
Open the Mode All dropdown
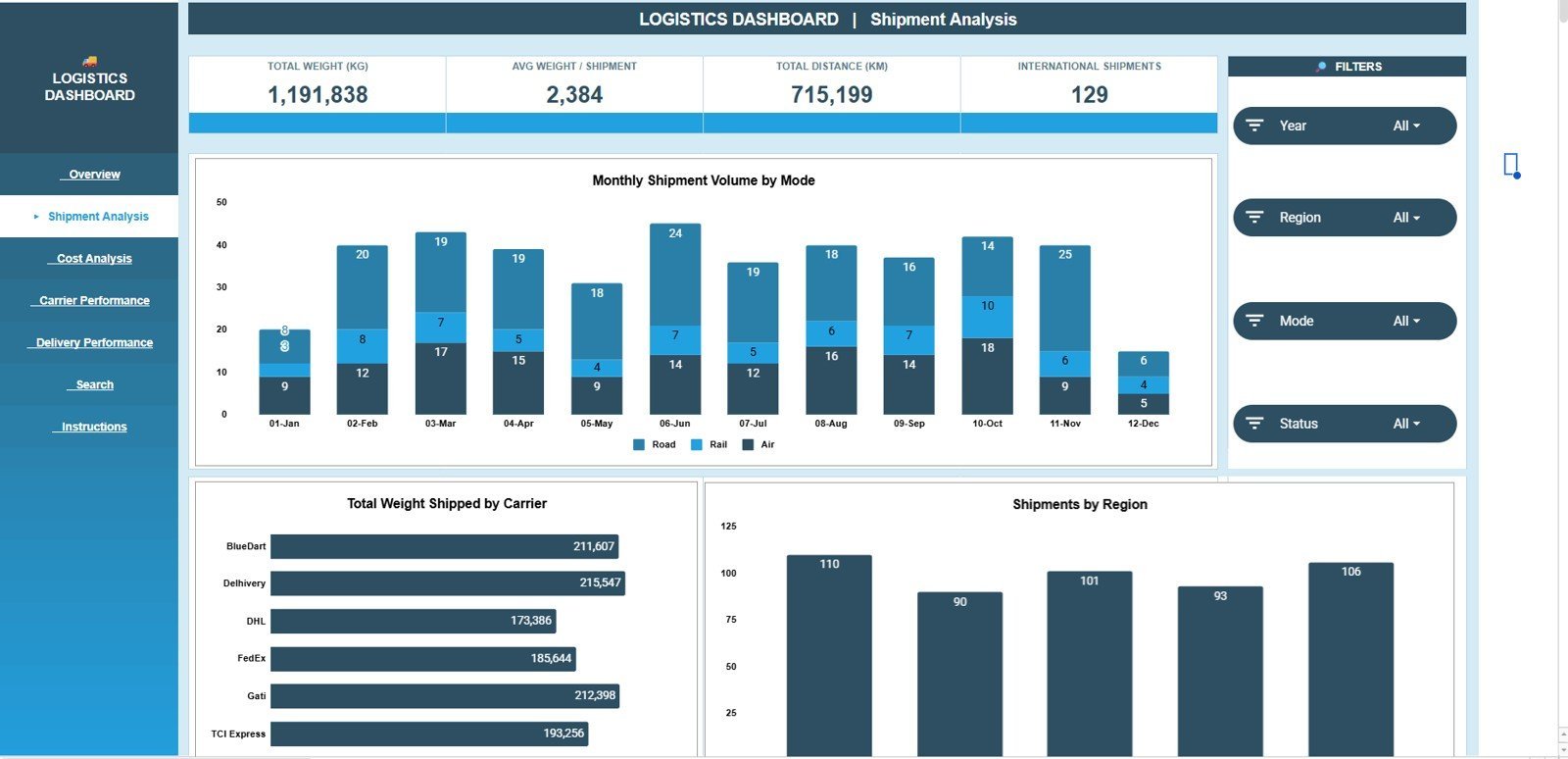(1406, 321)
